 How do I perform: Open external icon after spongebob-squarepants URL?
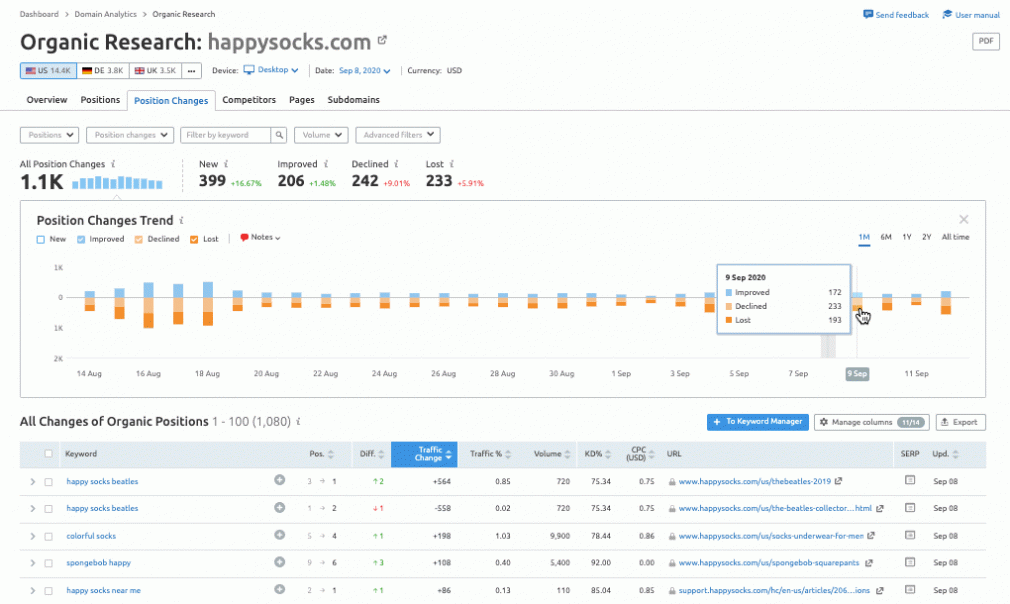[x=868, y=563]
